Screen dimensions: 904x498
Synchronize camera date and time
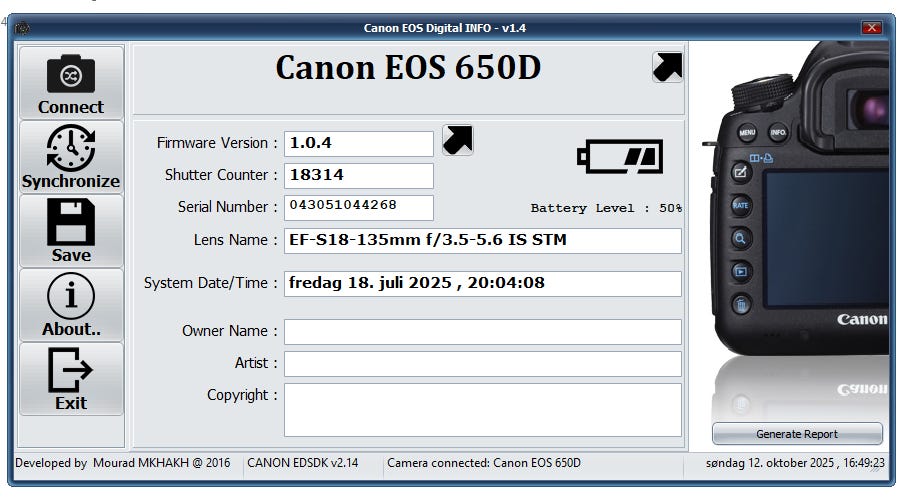tap(71, 157)
